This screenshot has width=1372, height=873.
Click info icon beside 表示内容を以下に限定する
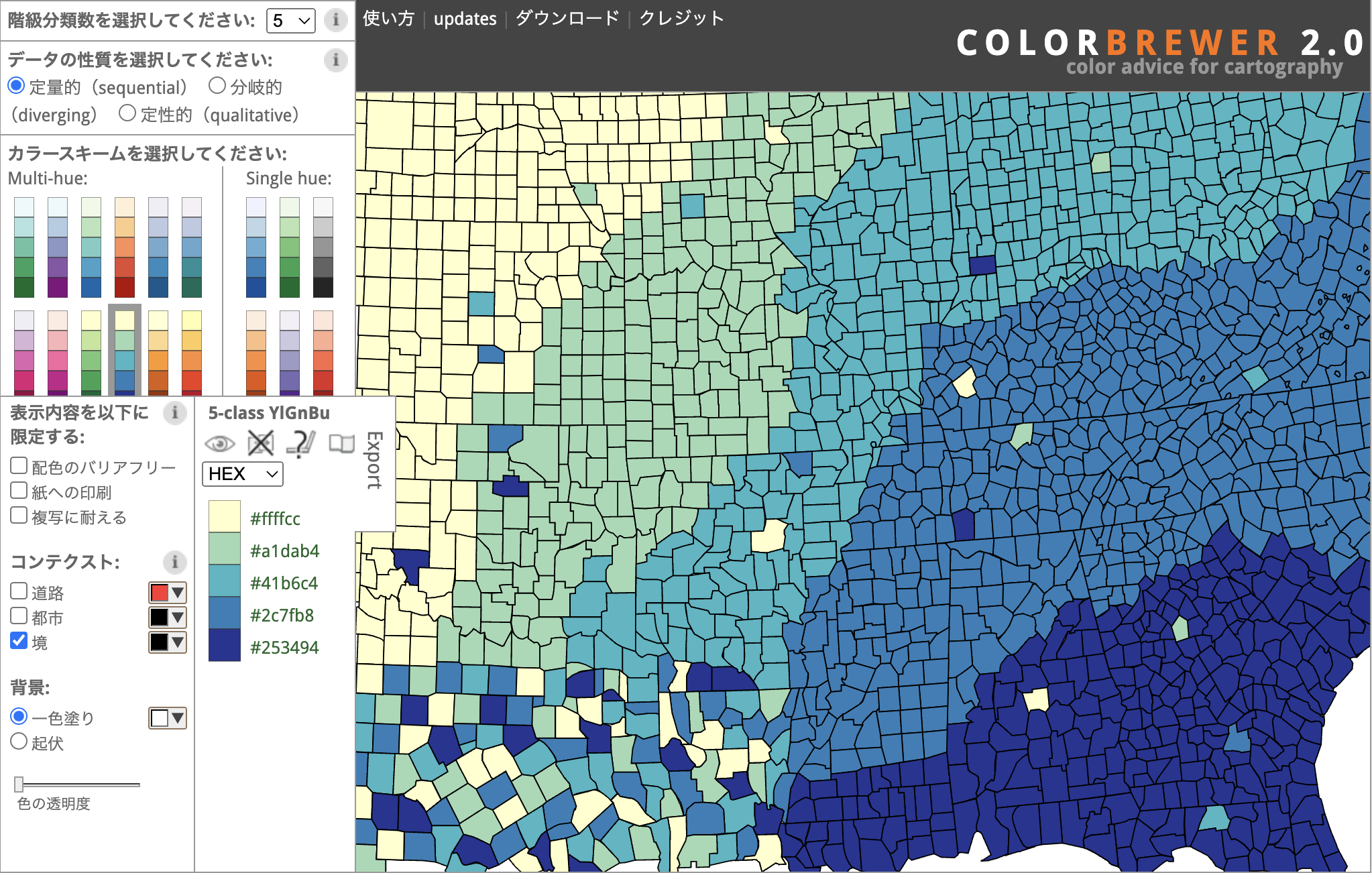tap(174, 412)
